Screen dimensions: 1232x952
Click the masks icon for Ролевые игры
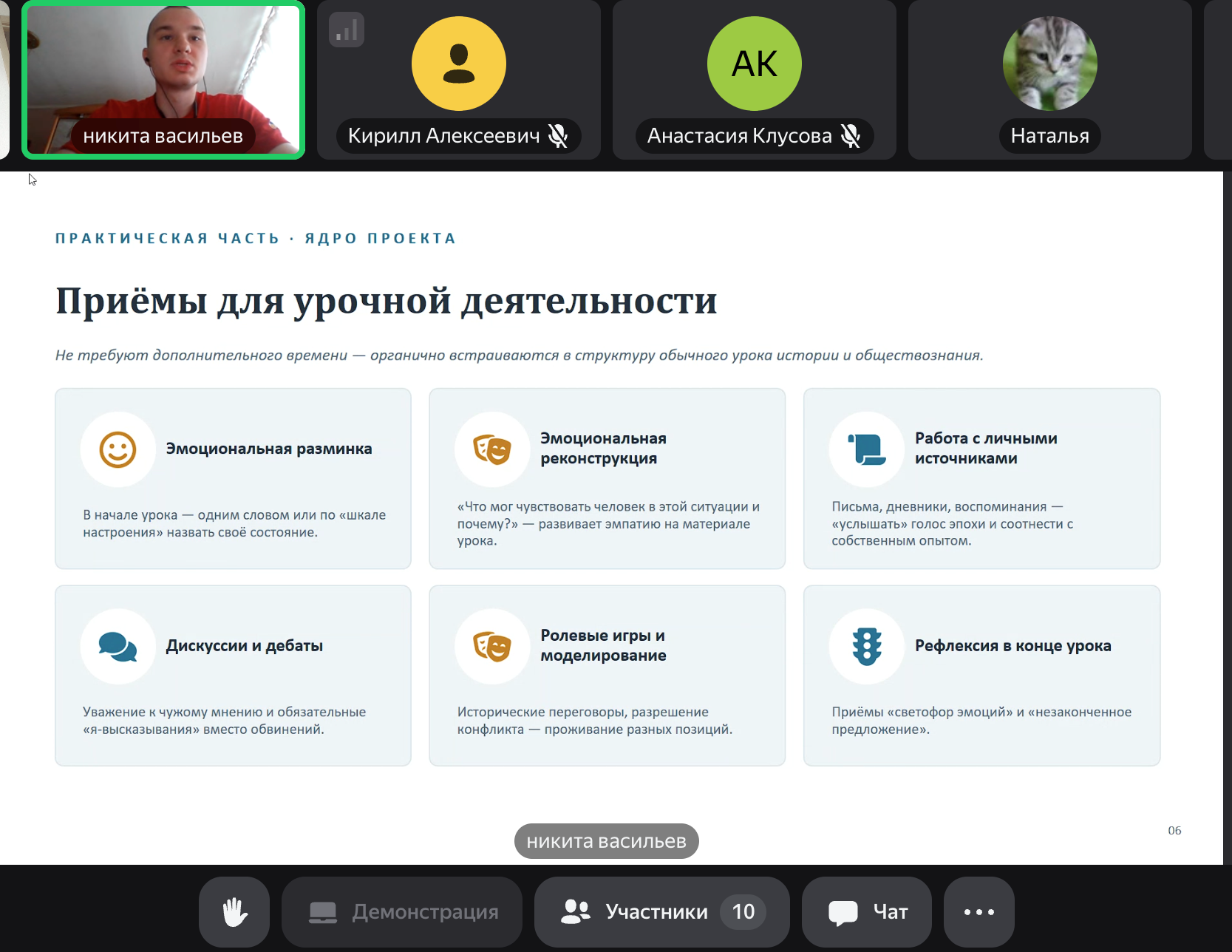(x=492, y=647)
